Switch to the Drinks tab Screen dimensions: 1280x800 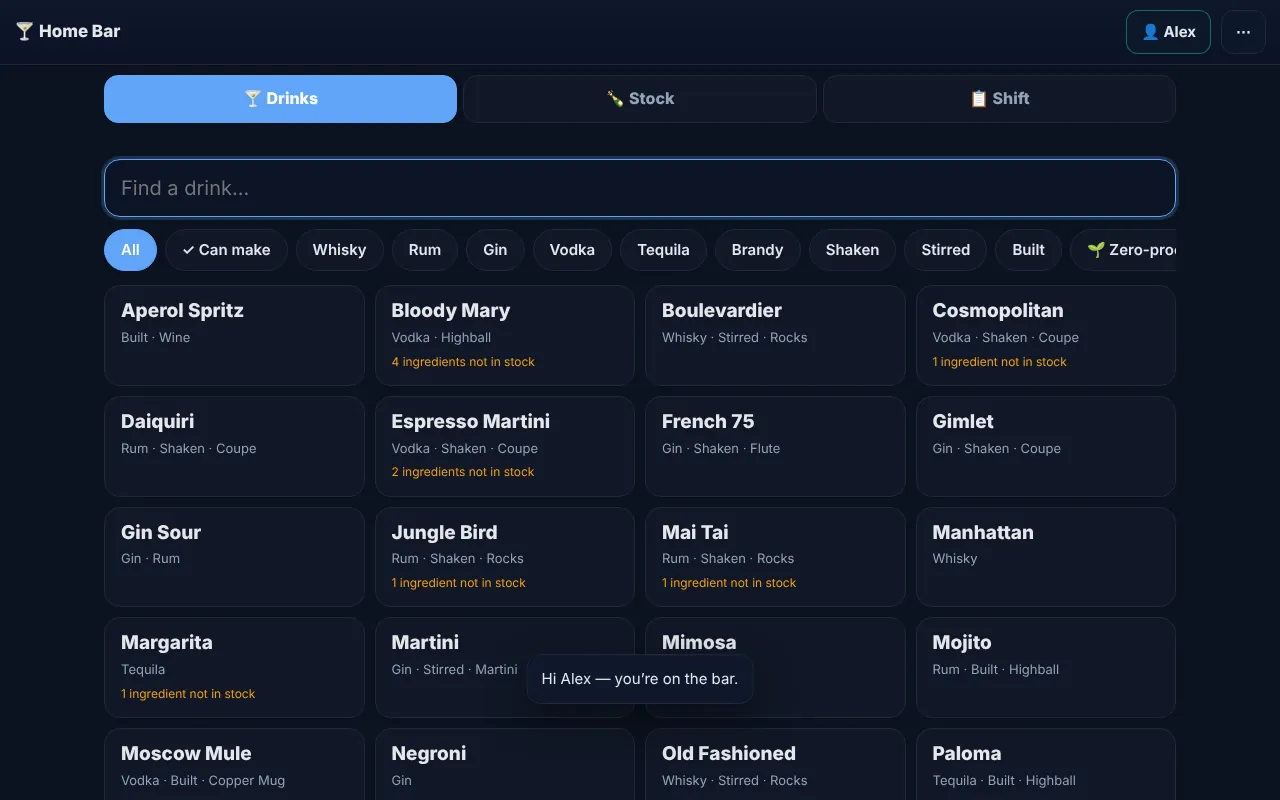[280, 99]
